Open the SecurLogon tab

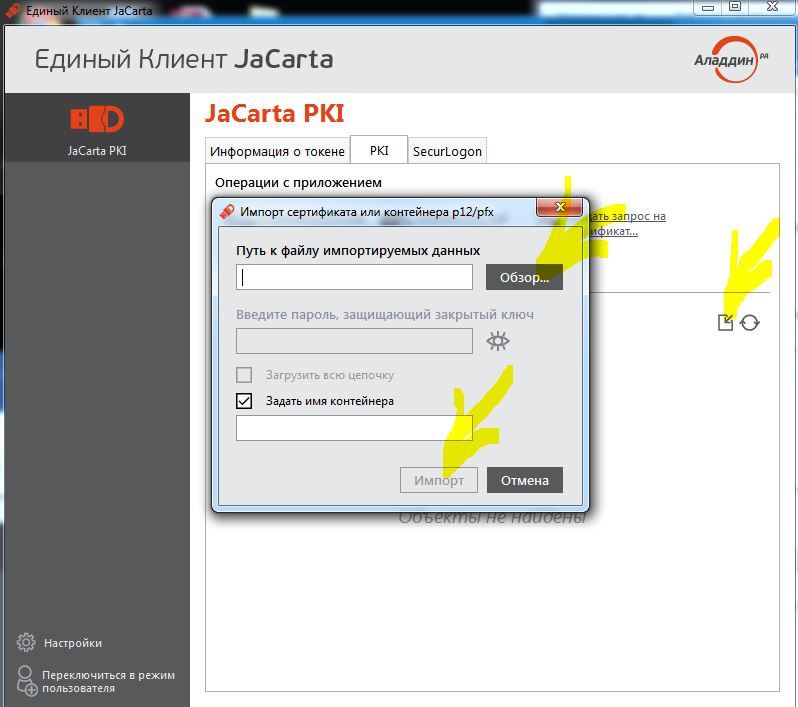click(x=447, y=151)
